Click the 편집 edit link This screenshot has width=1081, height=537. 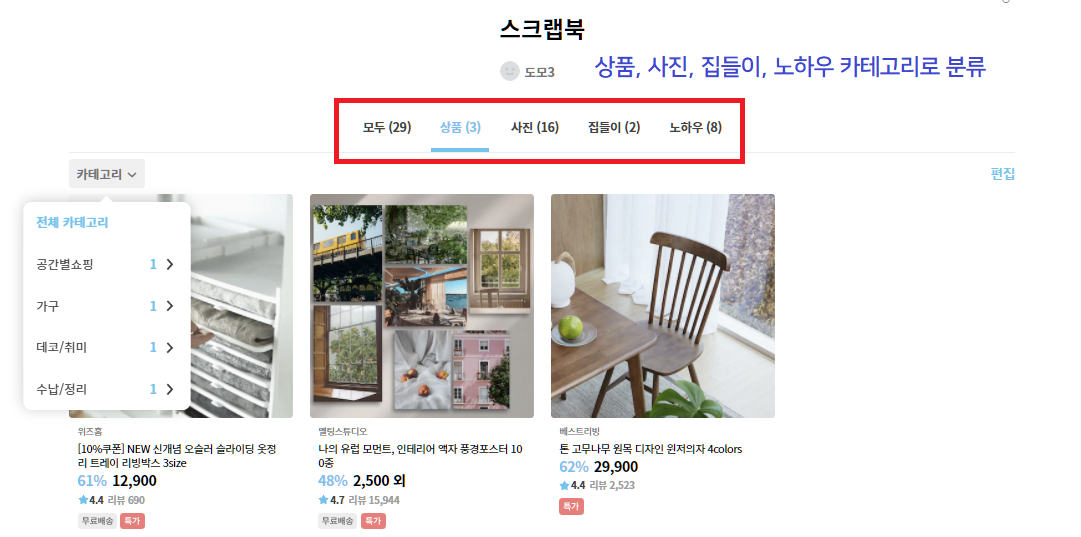coord(1003,174)
